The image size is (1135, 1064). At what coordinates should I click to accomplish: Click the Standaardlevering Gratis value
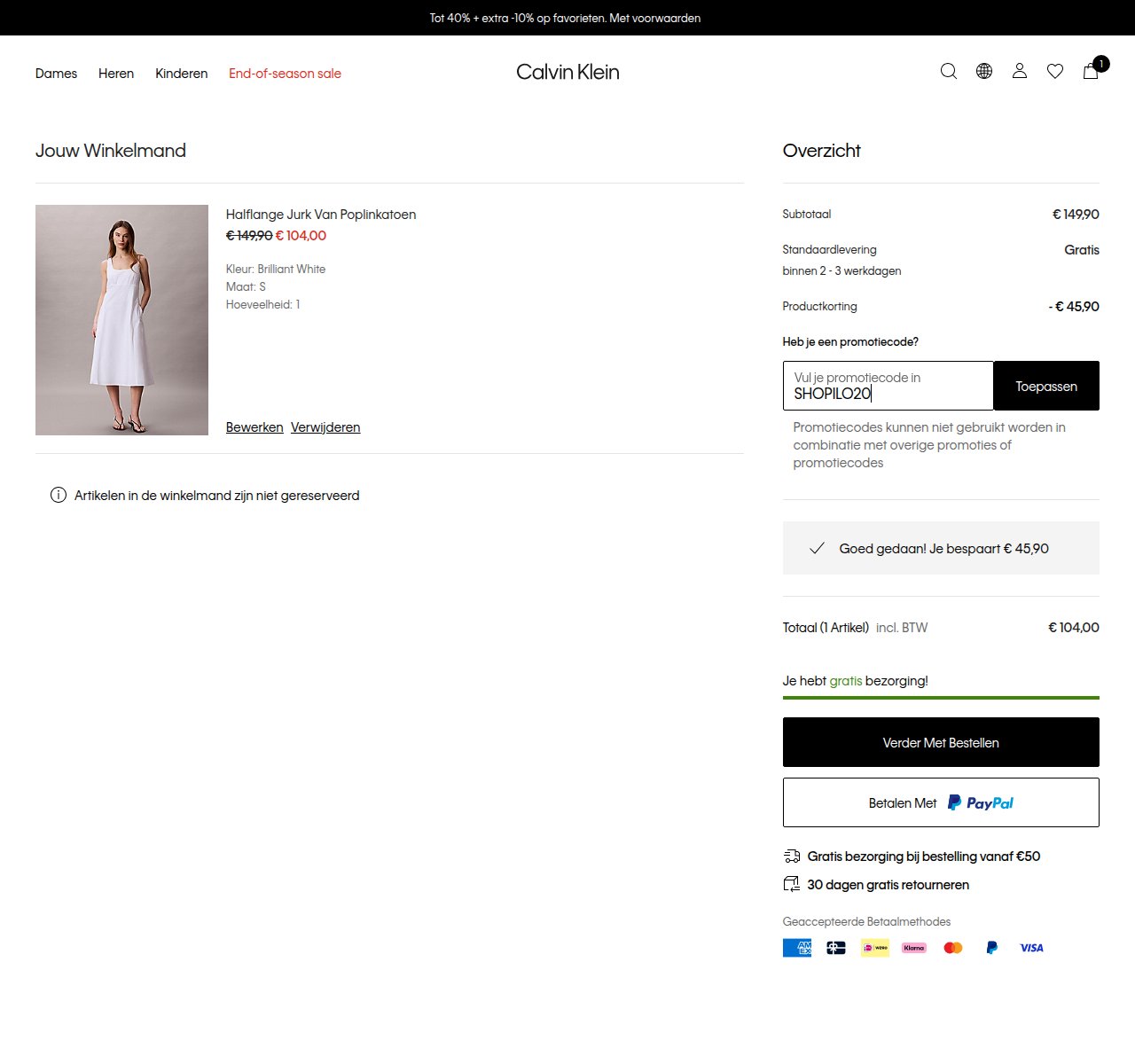(1082, 250)
